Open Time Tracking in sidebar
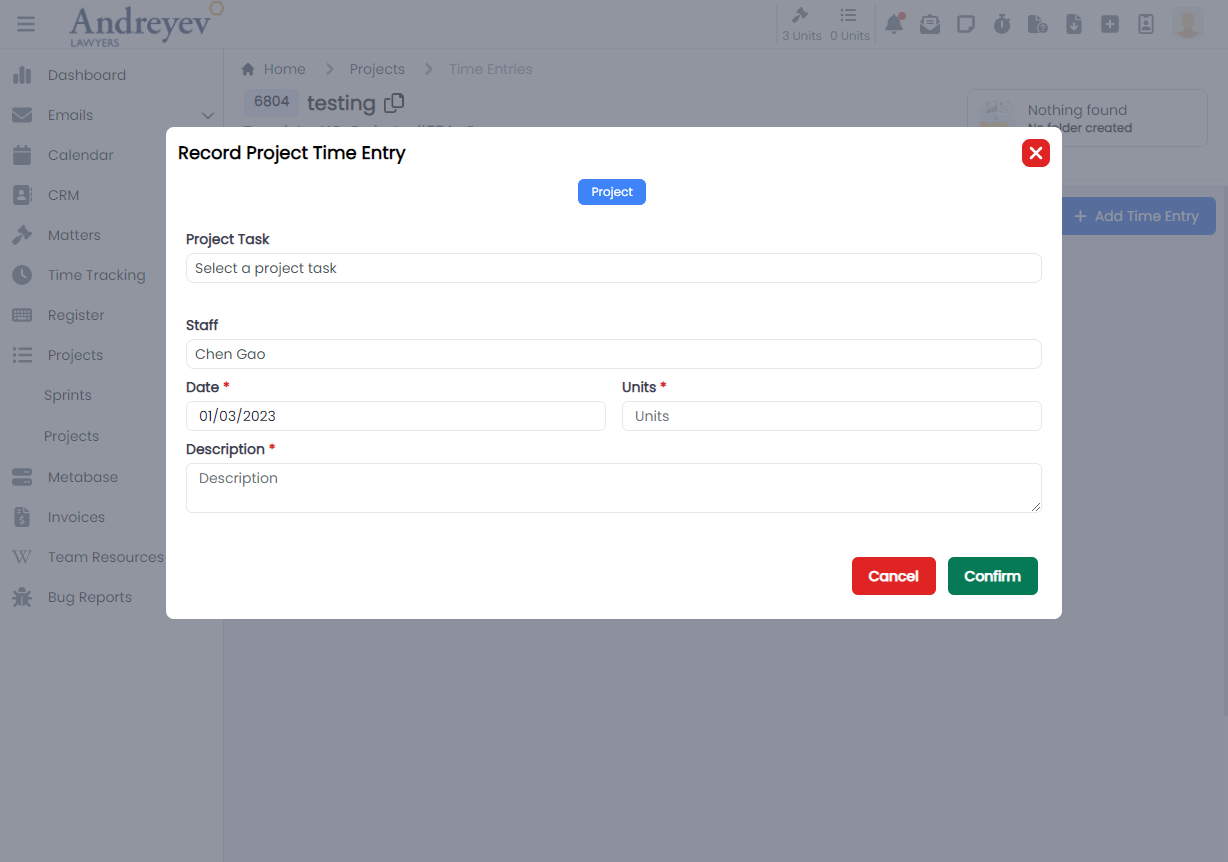Image resolution: width=1228 pixels, height=862 pixels. (x=96, y=275)
